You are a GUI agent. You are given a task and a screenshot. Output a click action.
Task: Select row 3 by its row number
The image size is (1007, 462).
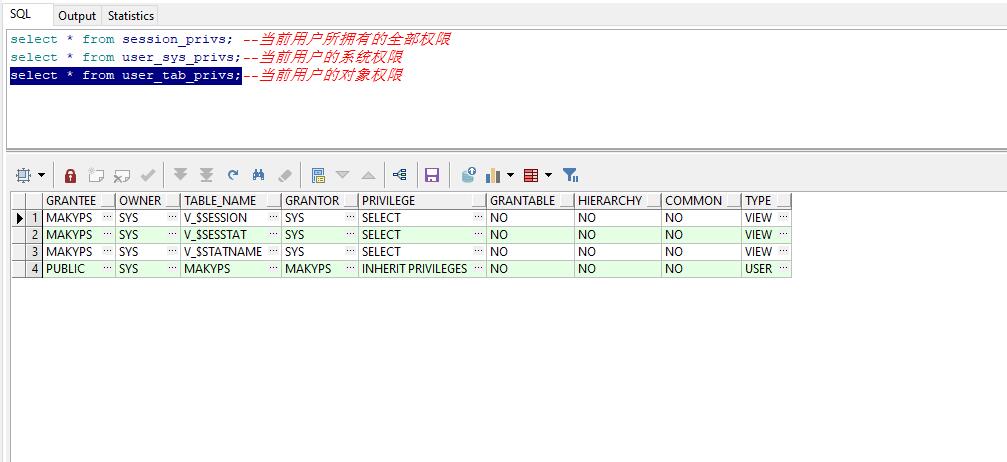[x=35, y=251]
